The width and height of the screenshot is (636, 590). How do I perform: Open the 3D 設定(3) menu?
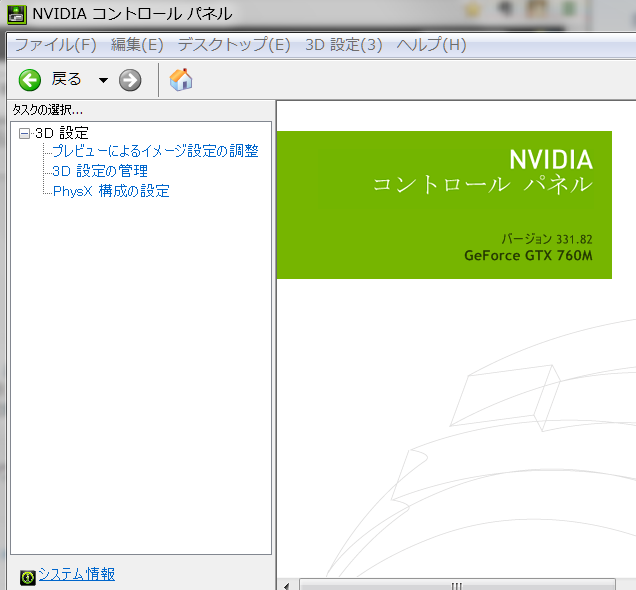(x=344, y=45)
